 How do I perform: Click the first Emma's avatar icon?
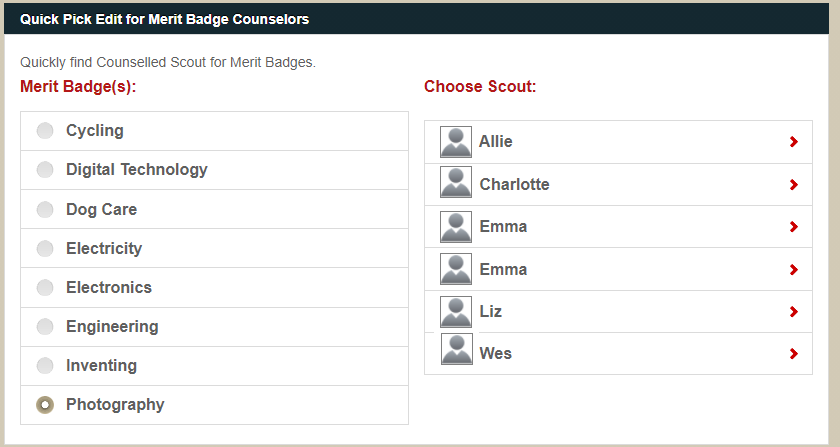click(456, 227)
